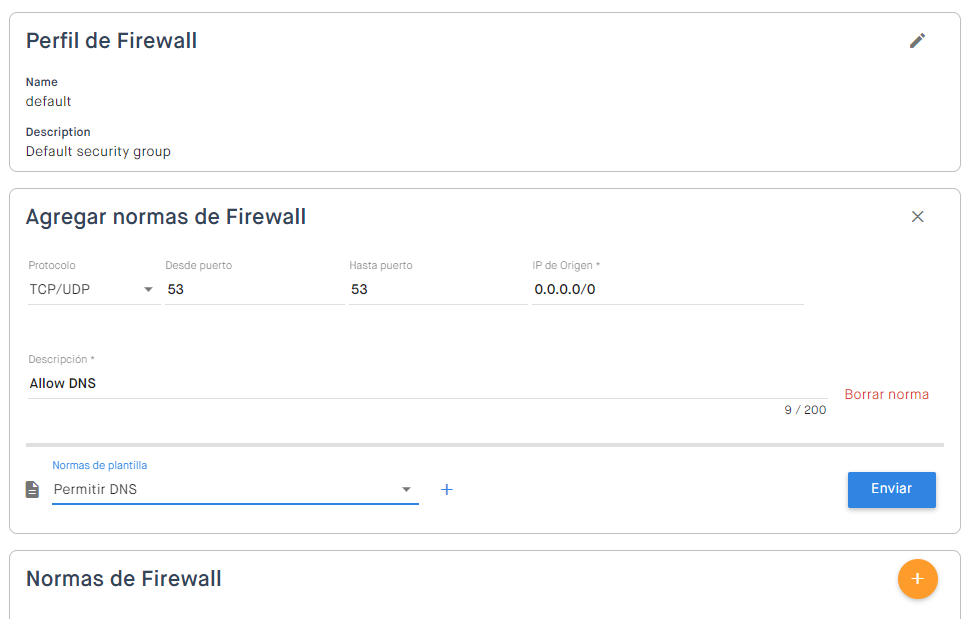Edit the Descripción field containing Allow DNS

[x=427, y=383]
